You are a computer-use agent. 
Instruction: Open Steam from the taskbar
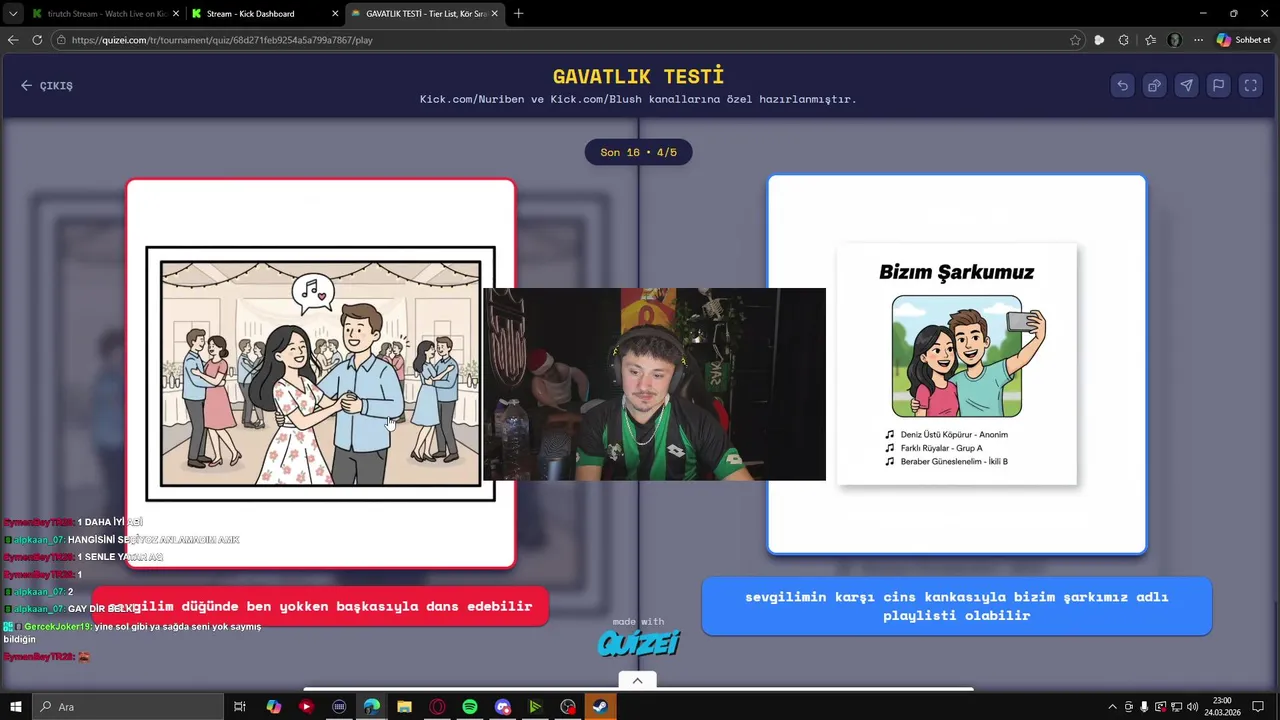[x=600, y=707]
